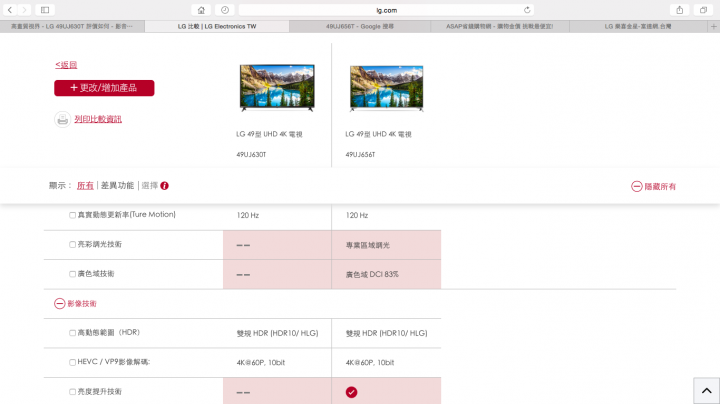Open the home page icon
Viewport: 720px width, 404px height.
[201, 10]
